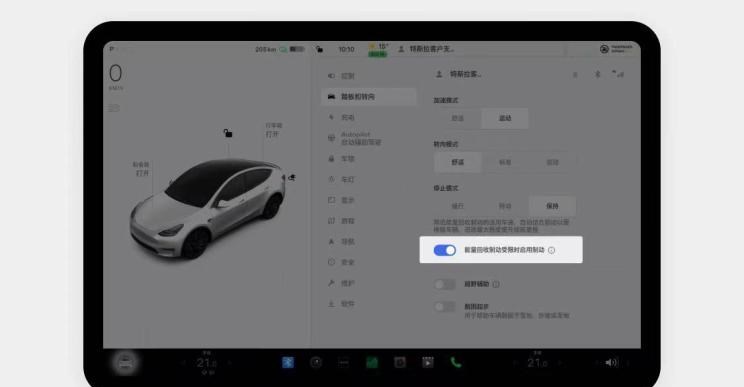Open the 安全 Safety menu

(x=369, y=262)
